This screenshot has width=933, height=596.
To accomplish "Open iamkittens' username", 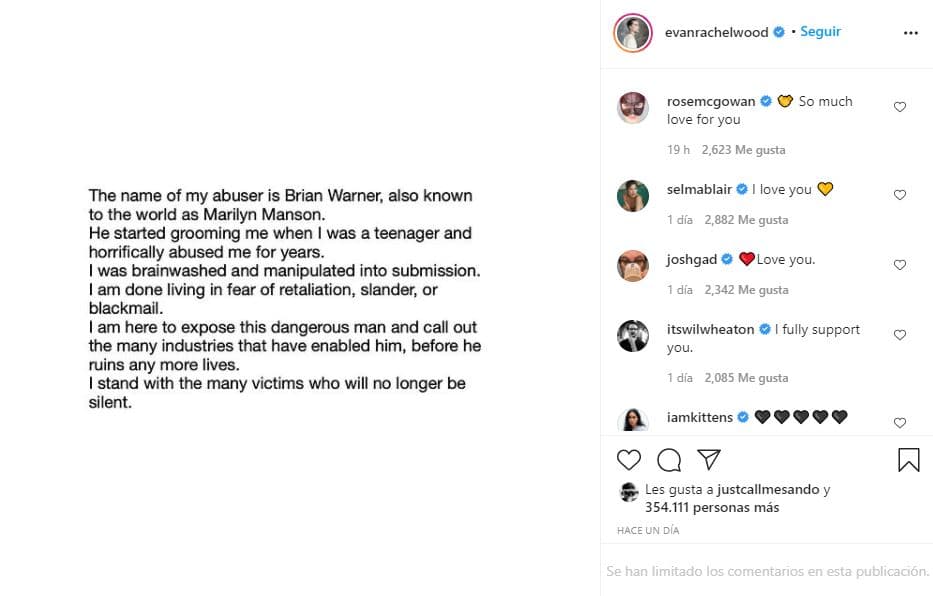I will (700, 417).
